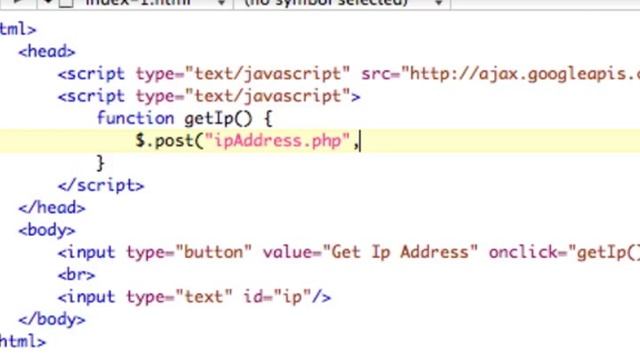Click the googleapis src URL string
The width and height of the screenshot is (640, 360).
[x=520, y=74]
